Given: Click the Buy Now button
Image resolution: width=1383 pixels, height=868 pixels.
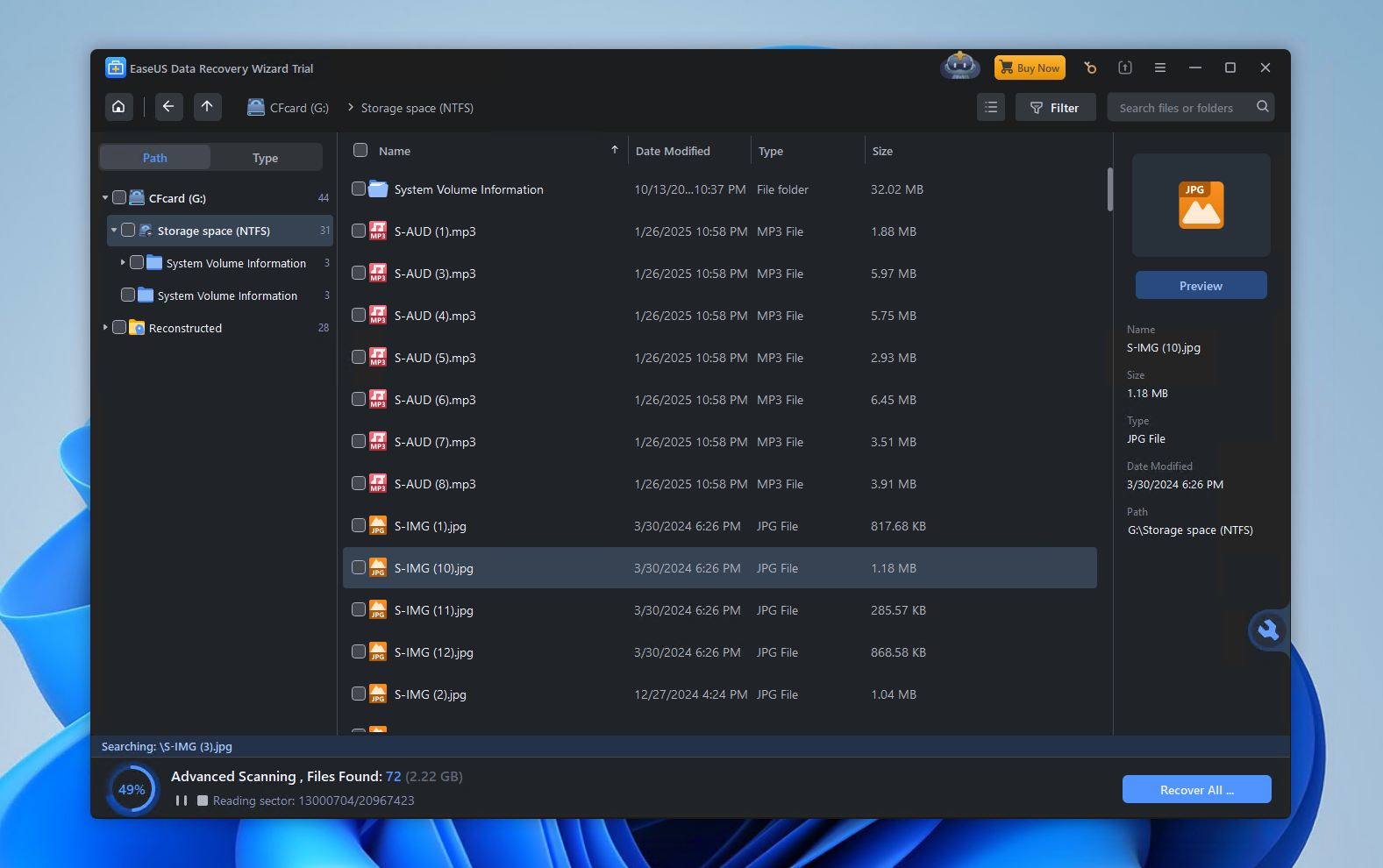Looking at the screenshot, I should tap(1030, 68).
